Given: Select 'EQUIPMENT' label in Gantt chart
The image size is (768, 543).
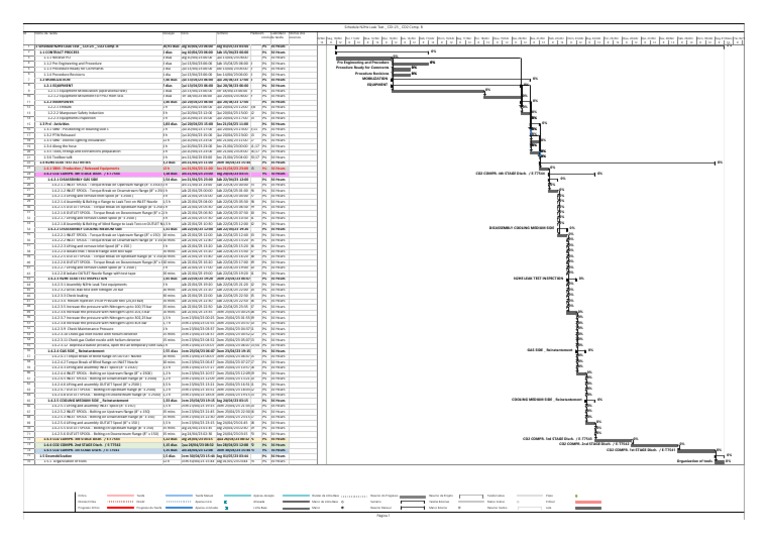Looking at the screenshot, I should (x=377, y=84).
